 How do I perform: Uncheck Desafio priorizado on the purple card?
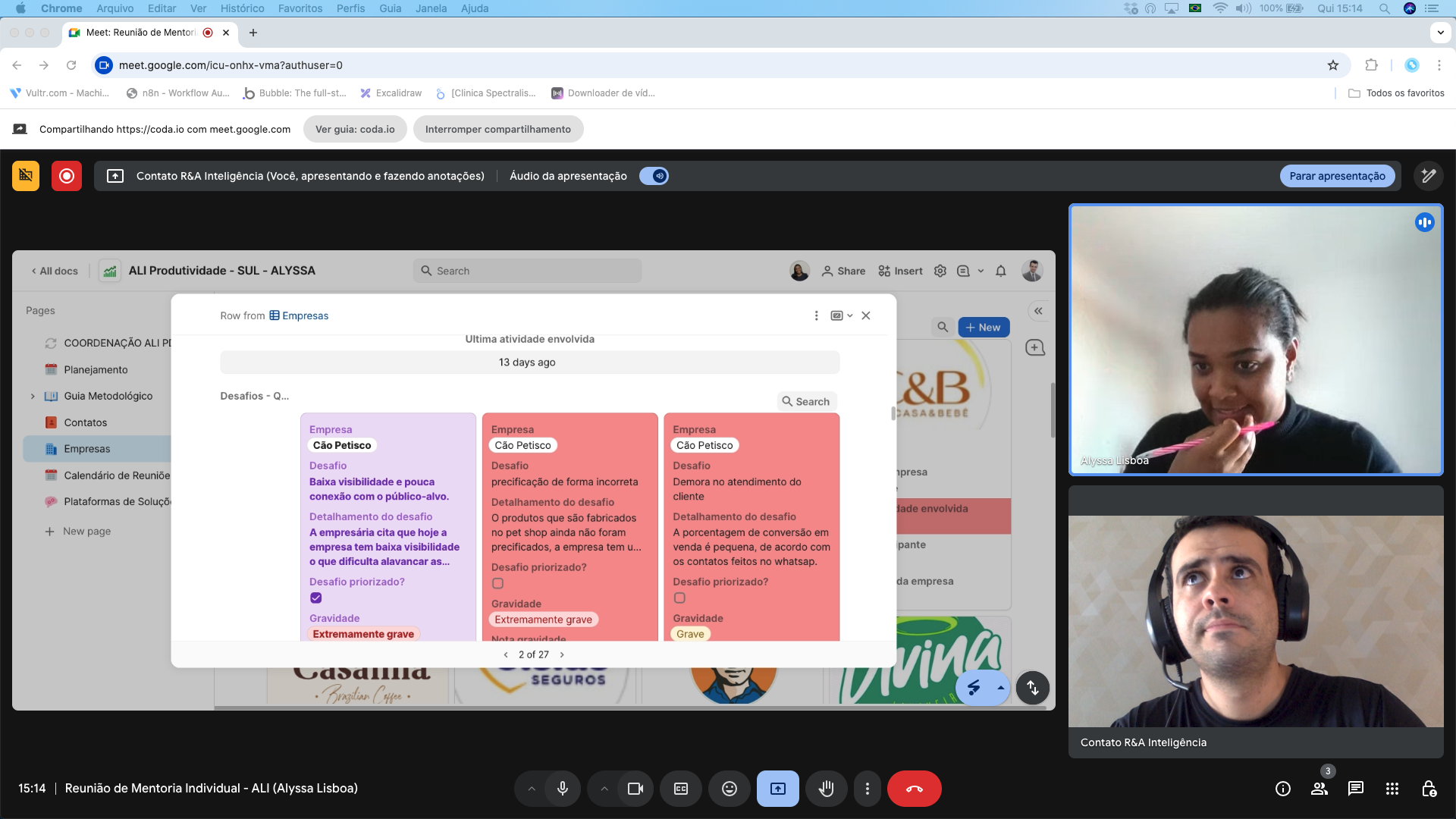point(316,598)
